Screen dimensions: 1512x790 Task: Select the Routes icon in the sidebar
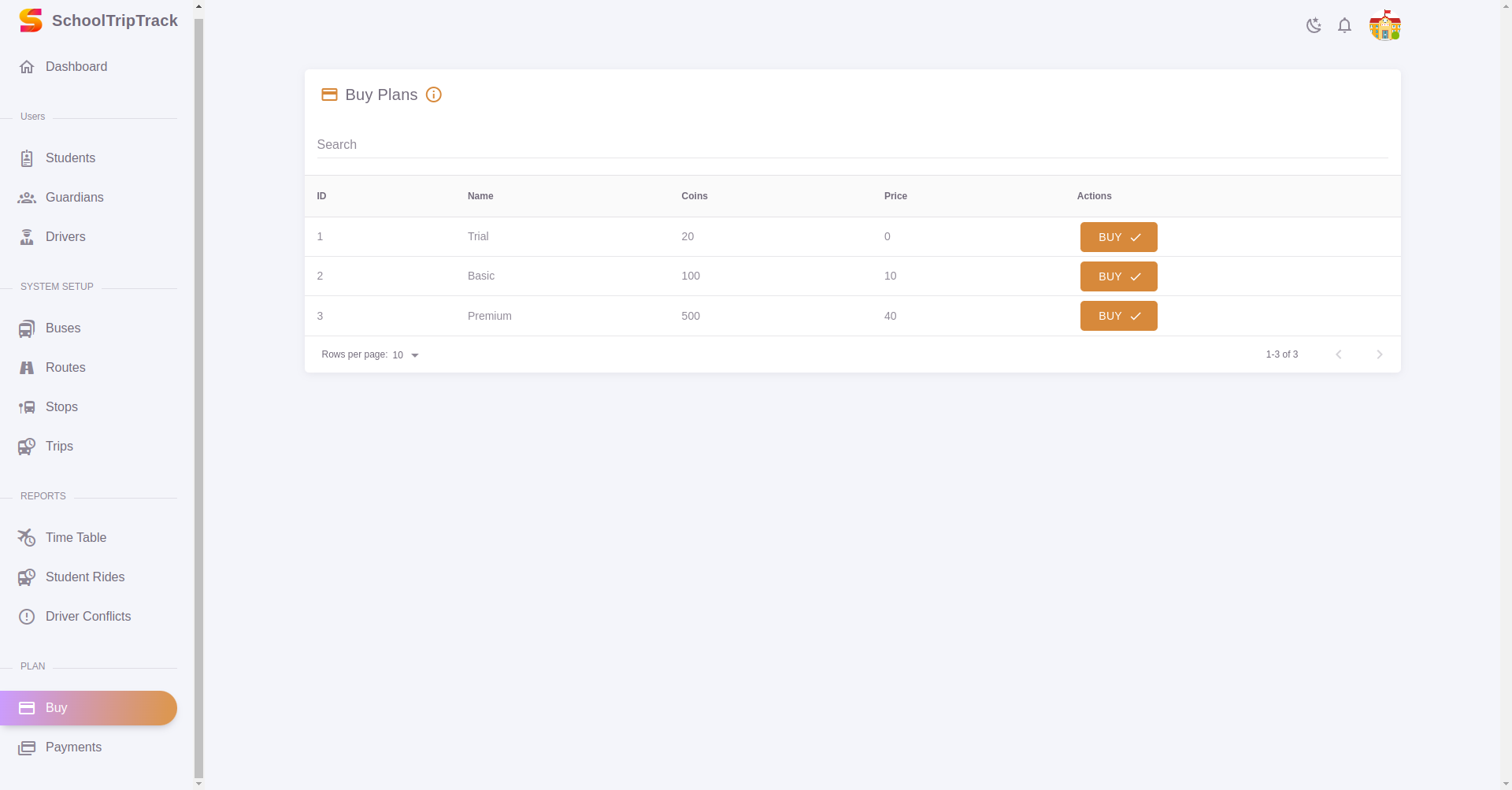click(28, 367)
